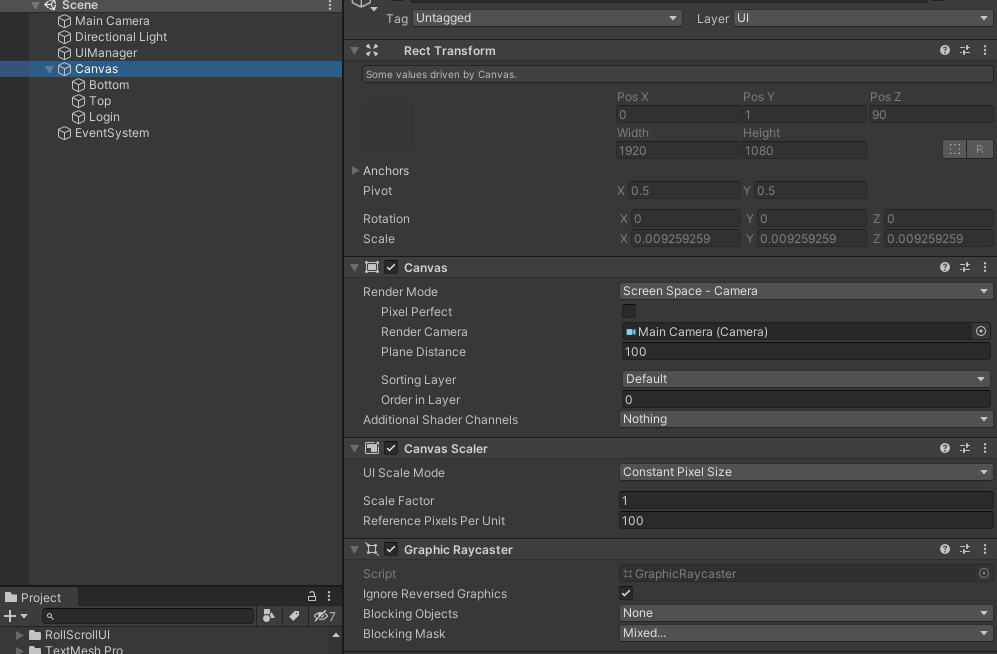Collapse the Canvas component foldout arrow
Screen dimensions: 997x654
354,268
